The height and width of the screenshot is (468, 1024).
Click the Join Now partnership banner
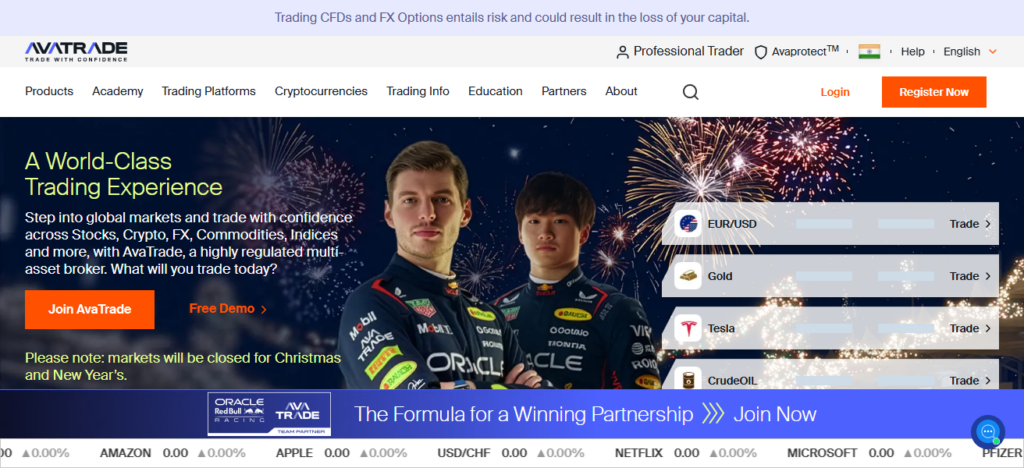(512, 414)
